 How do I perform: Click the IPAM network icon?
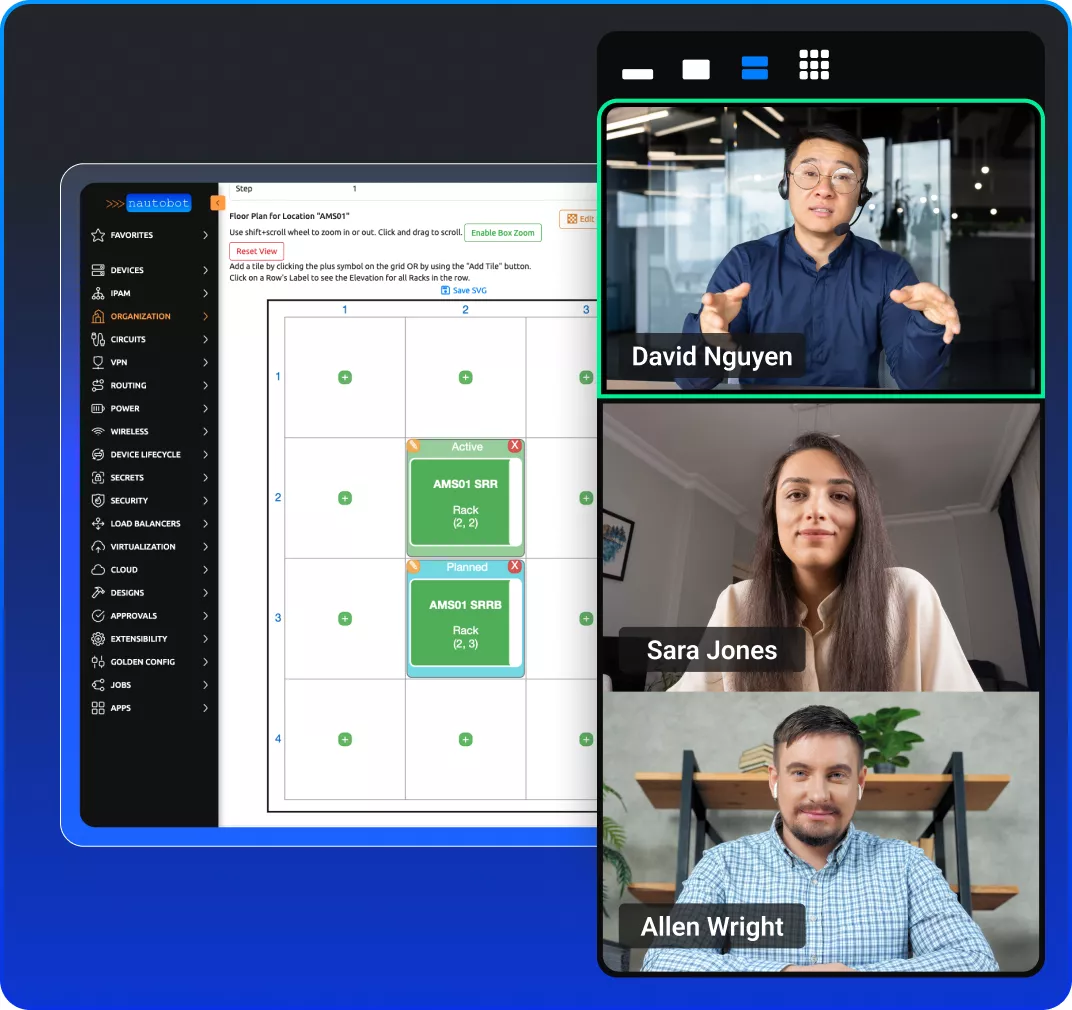click(x=98, y=293)
